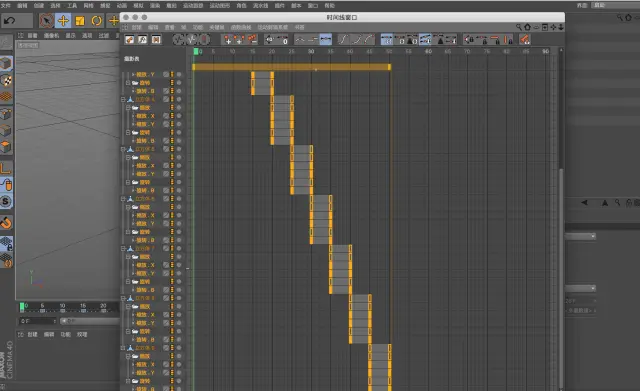Viewport: 640px width, 391px height.
Task: Collapse the 立方体.5 object in timeline tree
Action: (123, 149)
